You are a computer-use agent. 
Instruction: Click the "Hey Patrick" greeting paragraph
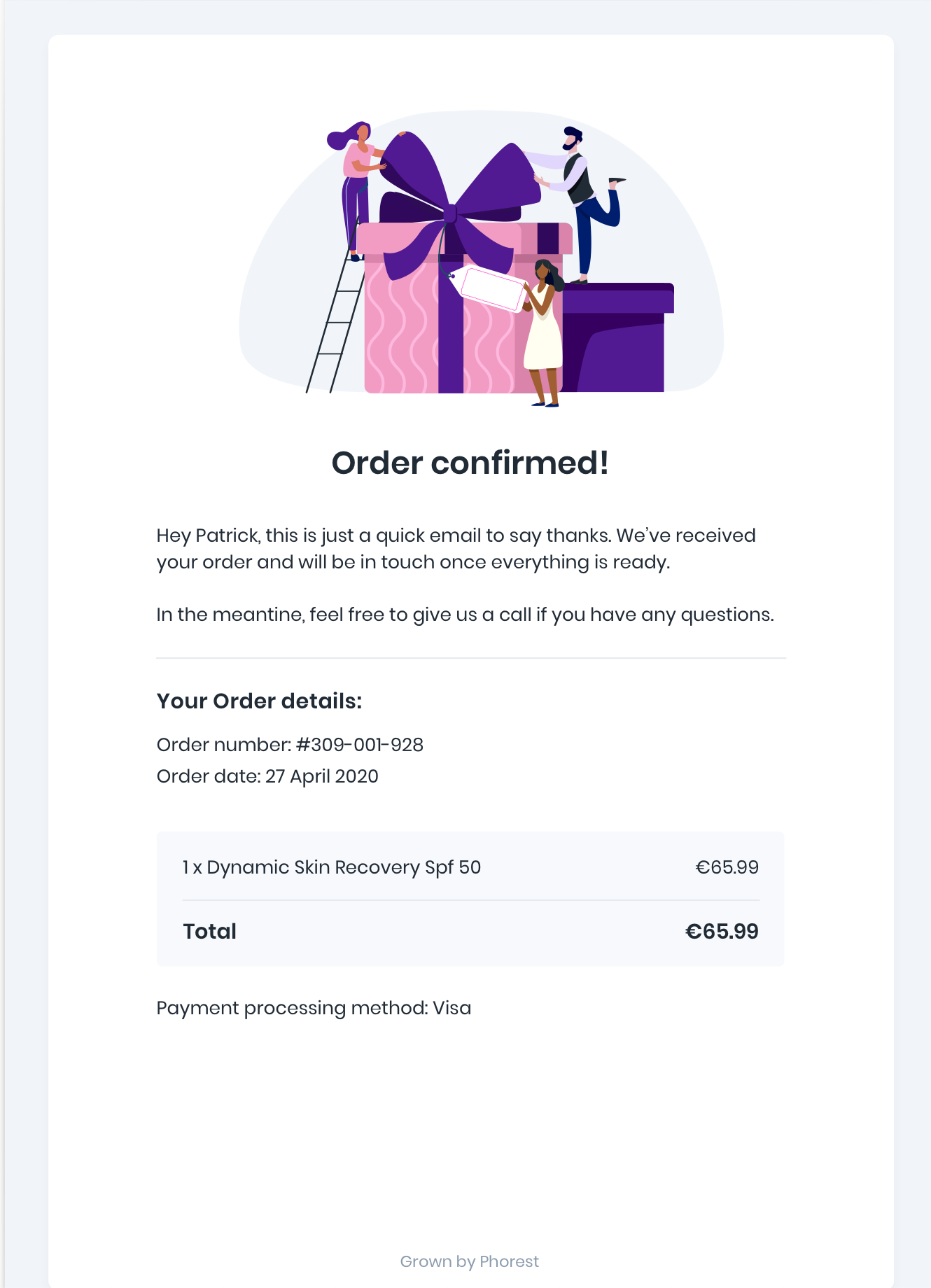tap(456, 549)
